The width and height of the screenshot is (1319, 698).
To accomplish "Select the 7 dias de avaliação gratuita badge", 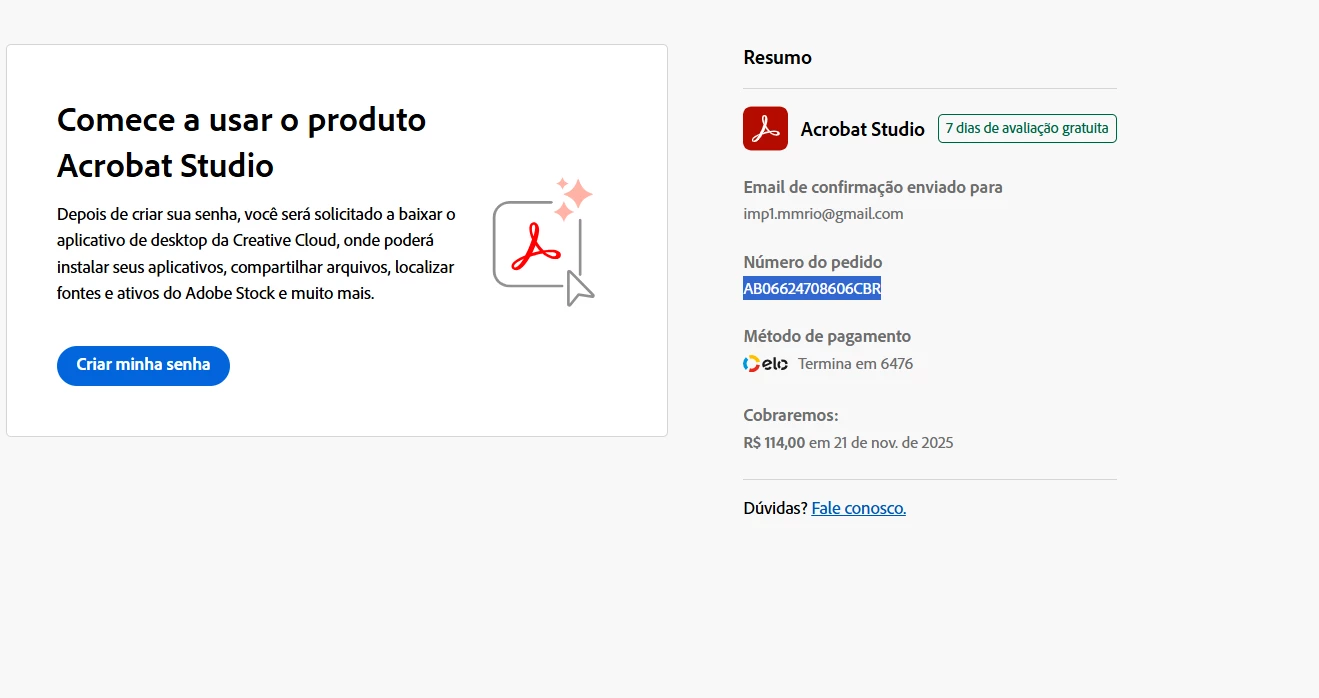I will coord(1027,129).
